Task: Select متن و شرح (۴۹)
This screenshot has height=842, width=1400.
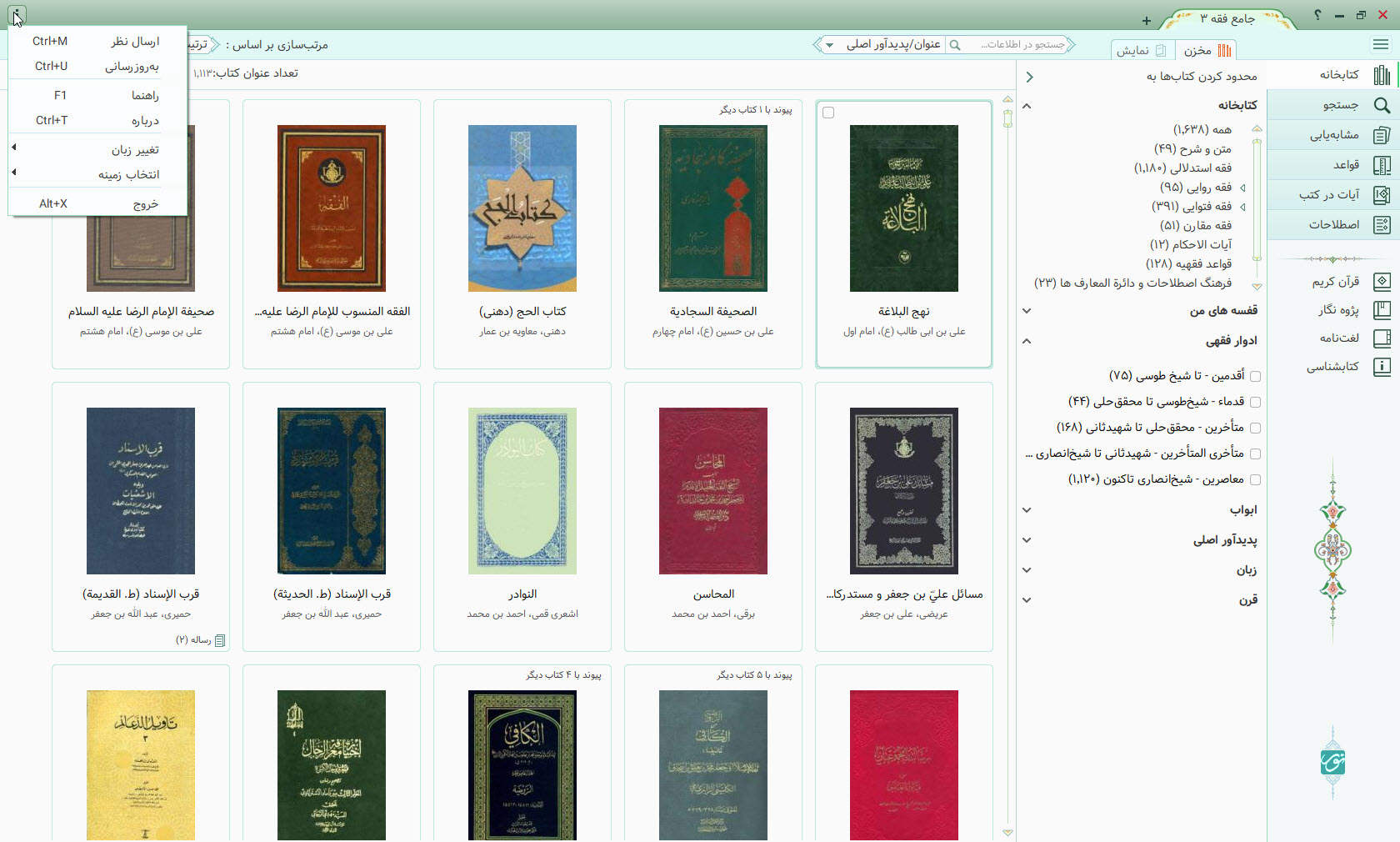Action: (1192, 149)
